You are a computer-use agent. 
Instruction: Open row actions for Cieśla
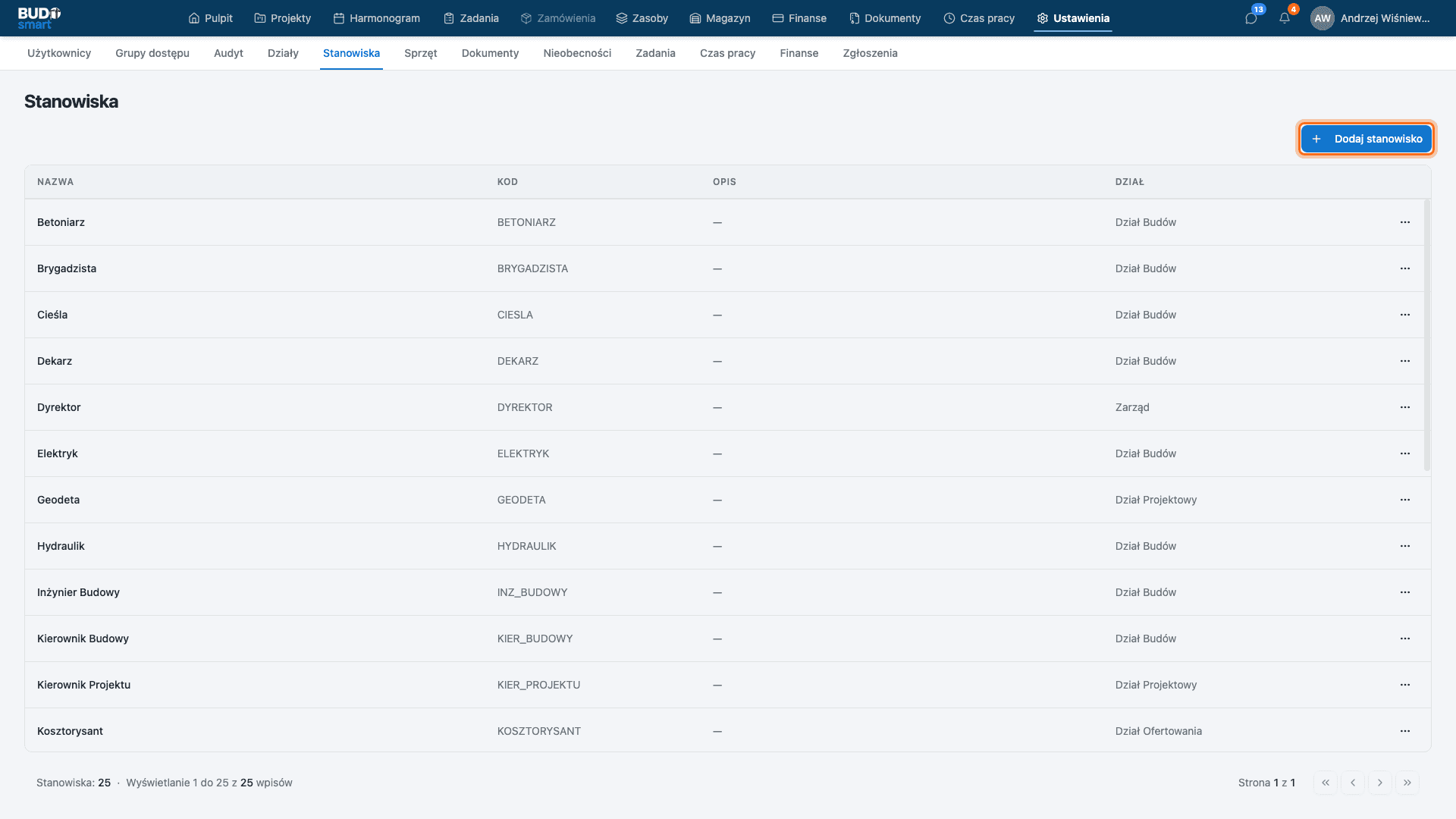coord(1405,315)
